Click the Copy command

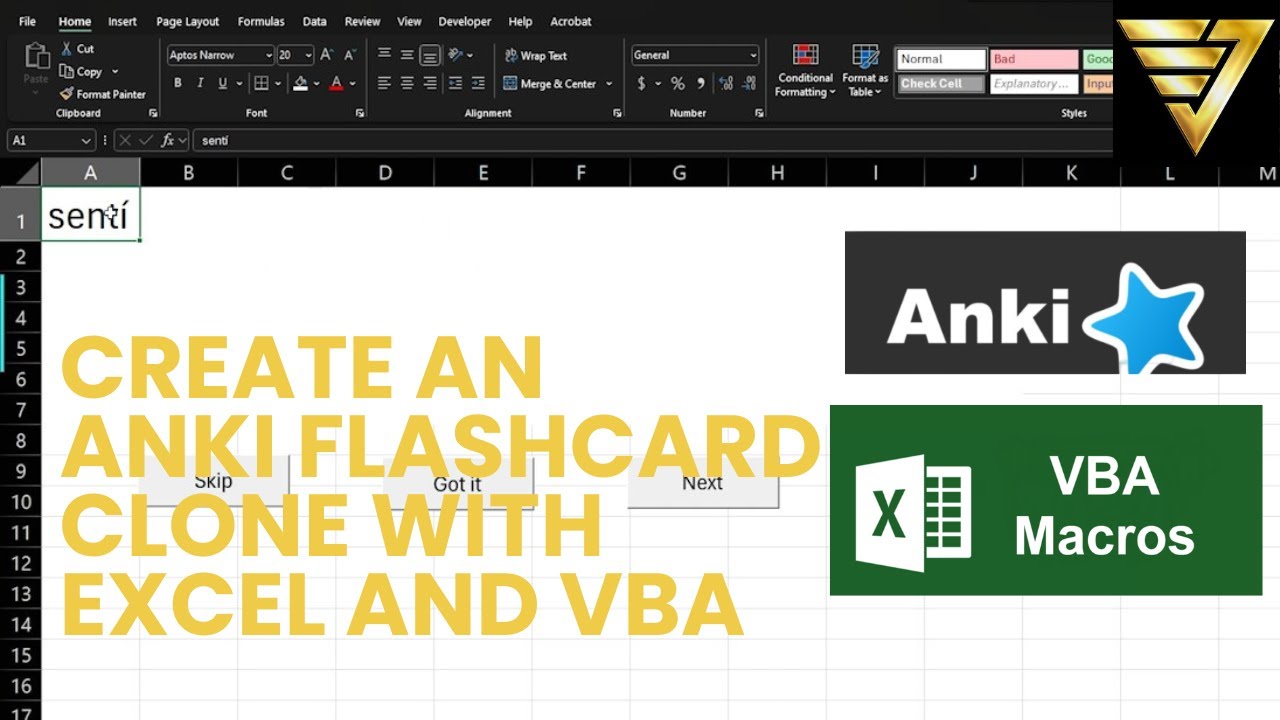coord(81,71)
